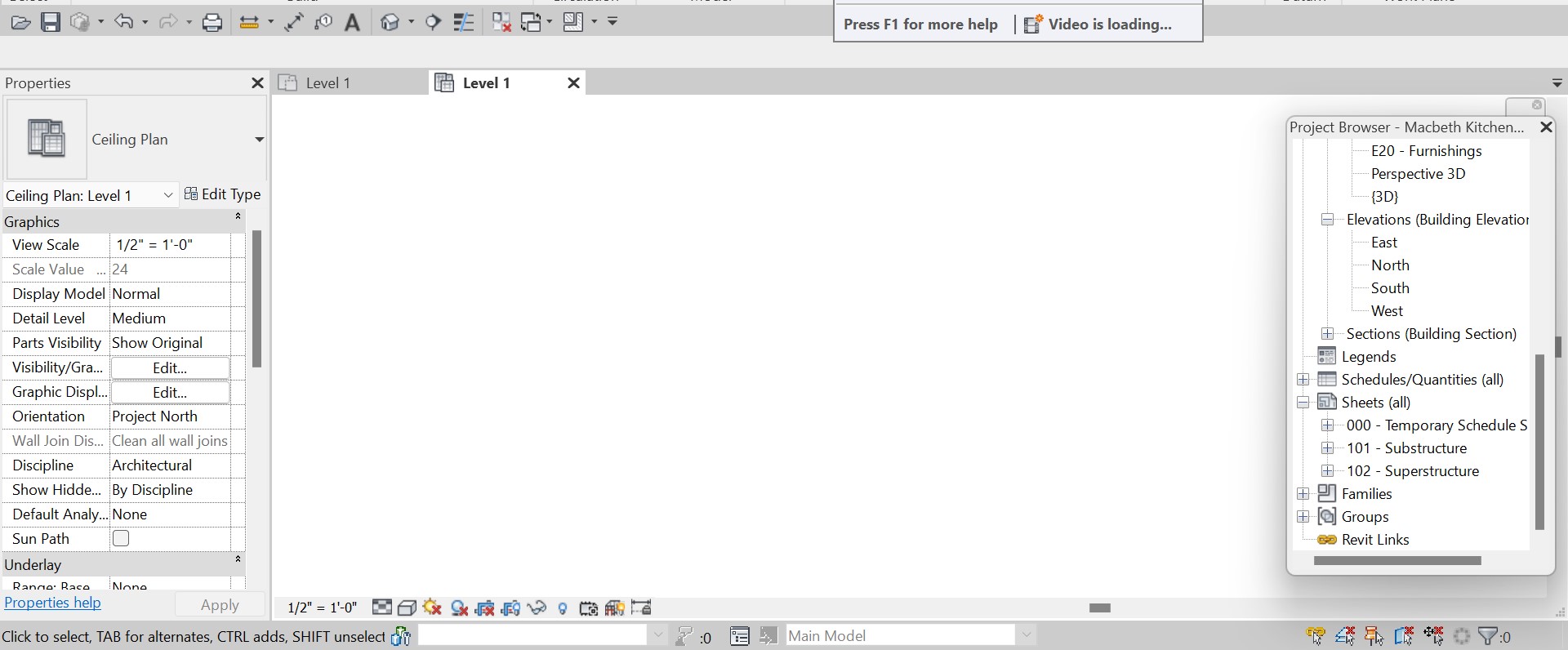
Task: Toggle Drag Elements on Selection in the status bar
Action: [x=1433, y=635]
